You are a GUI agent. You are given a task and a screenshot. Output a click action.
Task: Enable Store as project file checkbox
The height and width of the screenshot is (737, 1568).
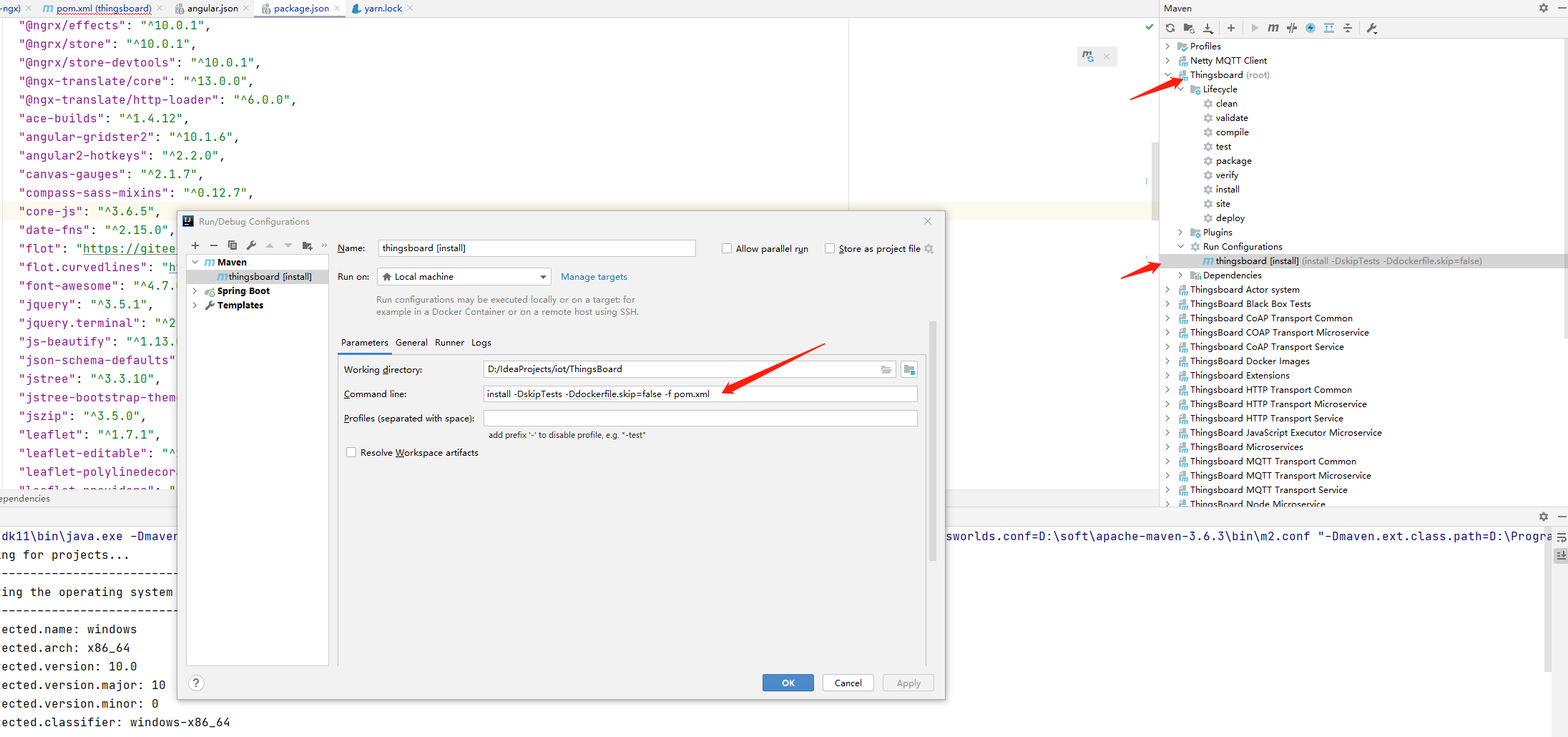pyautogui.click(x=830, y=248)
